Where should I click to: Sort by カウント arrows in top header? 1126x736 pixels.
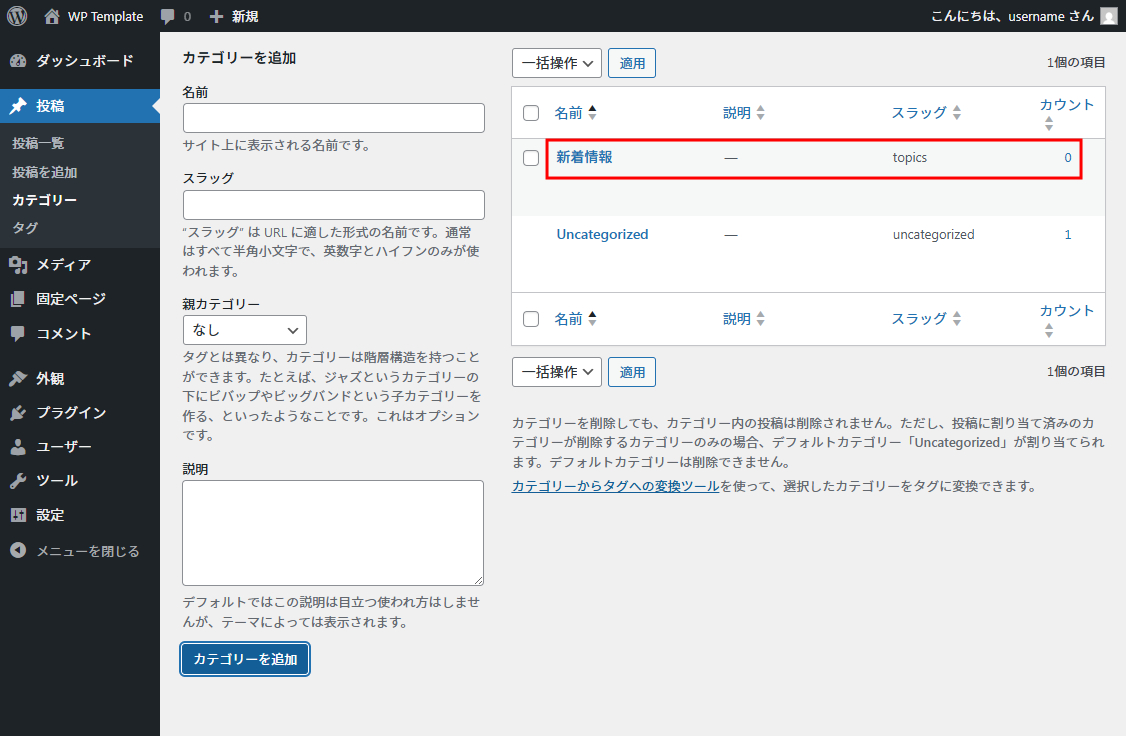coord(1049,124)
